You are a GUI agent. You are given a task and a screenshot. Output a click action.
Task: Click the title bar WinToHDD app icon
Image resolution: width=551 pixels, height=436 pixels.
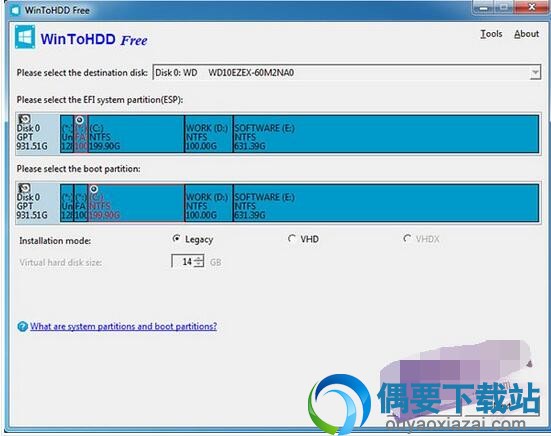[x=15, y=10]
